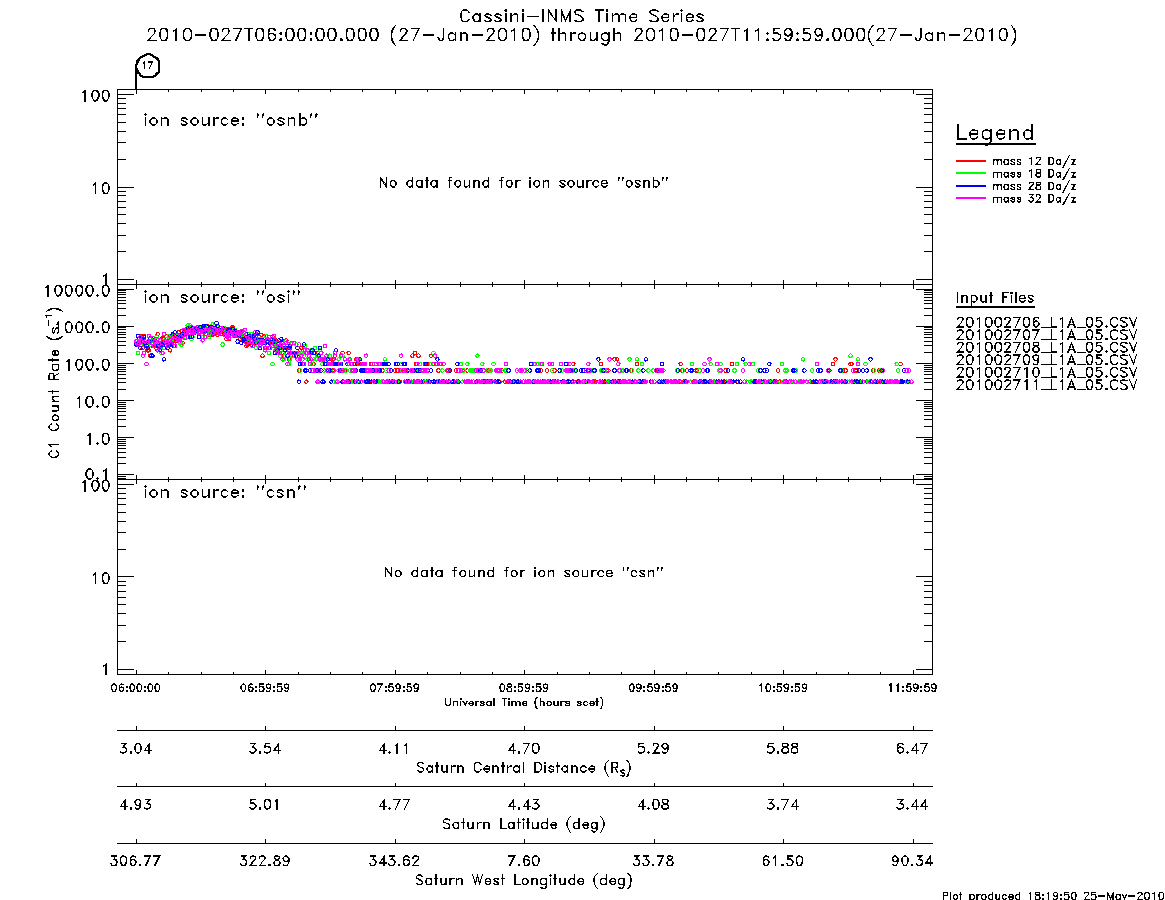Select input file 201002706_L1A_05.CSV
The image size is (1165, 900).
pyautogui.click(x=1046, y=323)
